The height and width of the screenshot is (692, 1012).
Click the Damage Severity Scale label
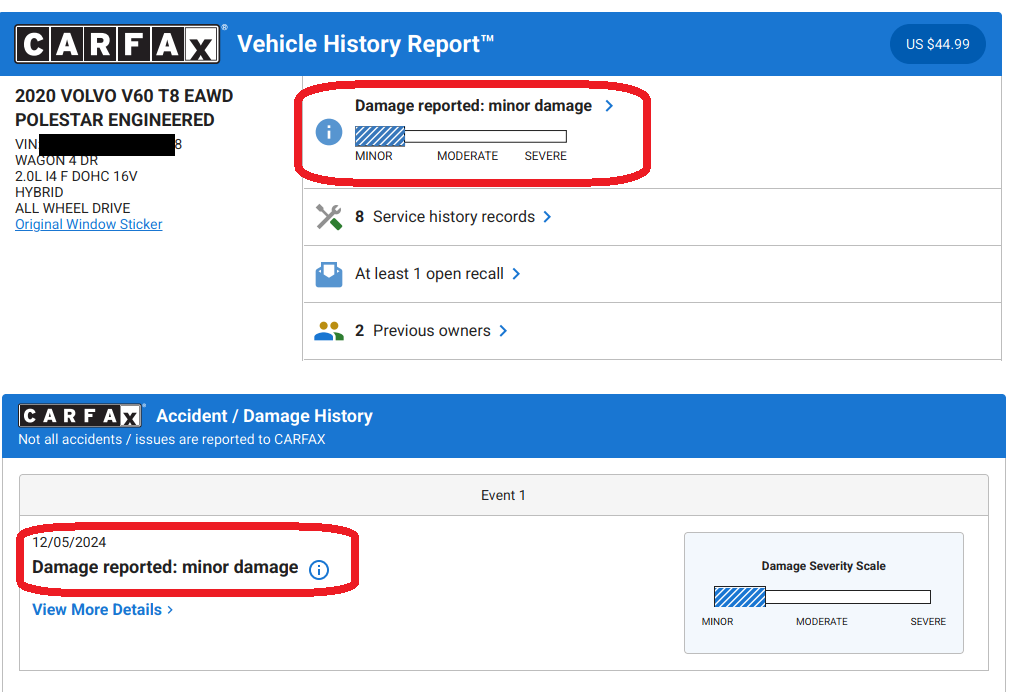824,566
